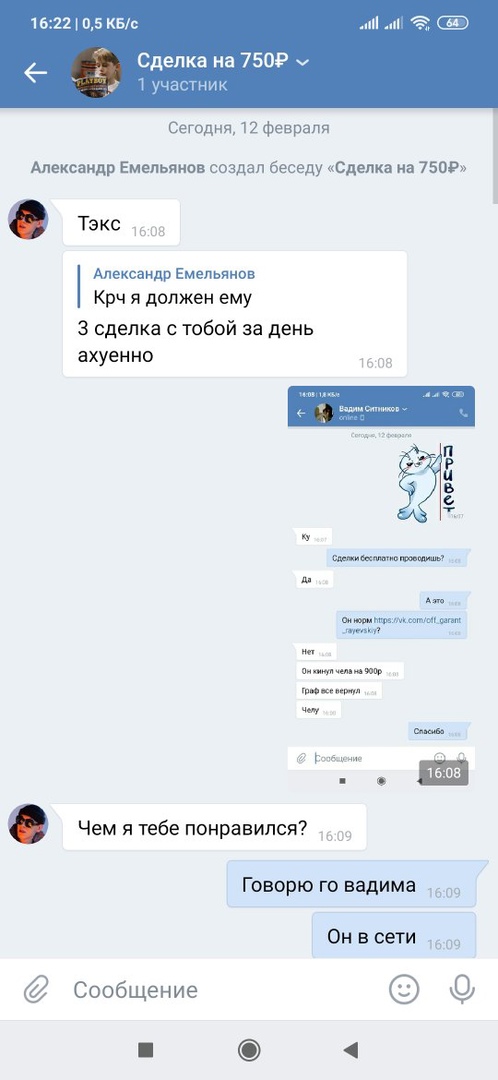Open the 1 участник members subtitle

coord(182,85)
